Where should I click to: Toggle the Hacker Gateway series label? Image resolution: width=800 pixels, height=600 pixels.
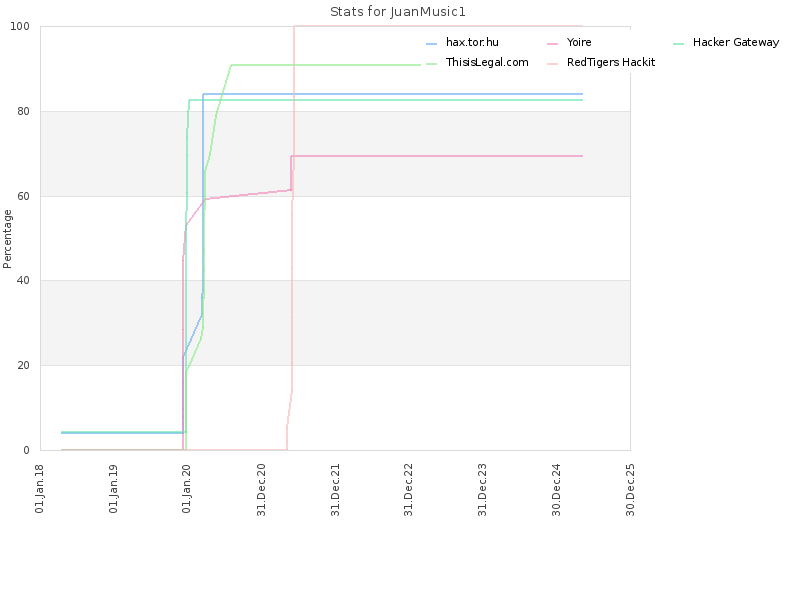tap(736, 42)
